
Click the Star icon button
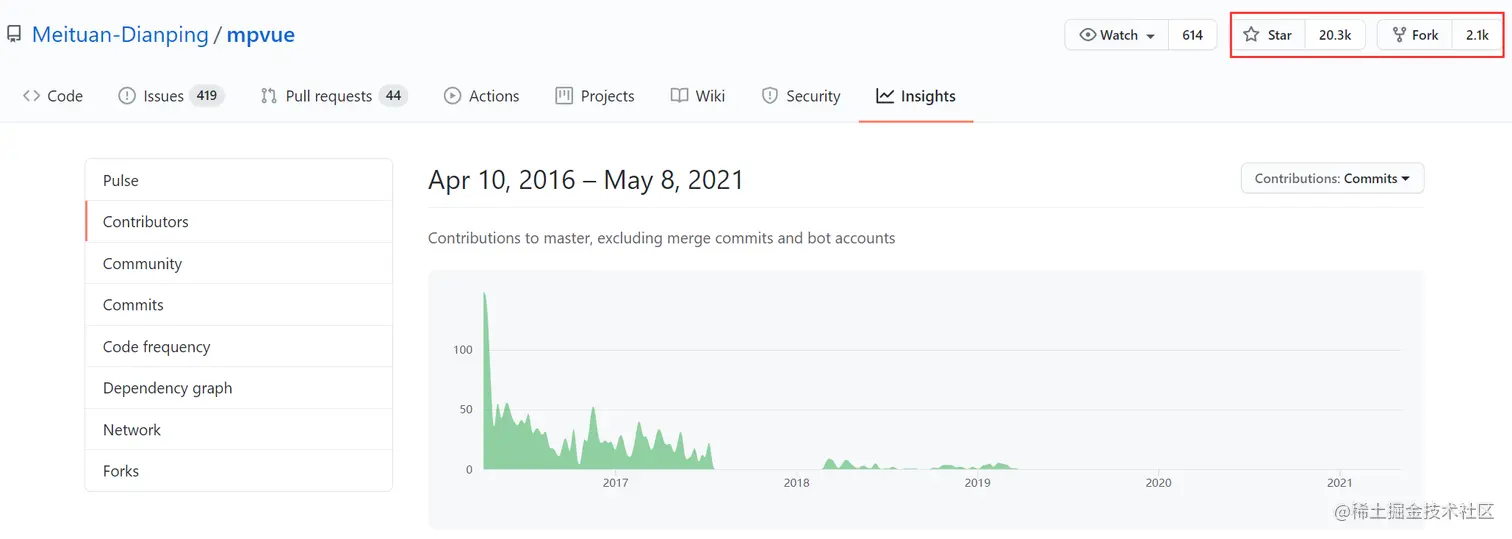(x=1251, y=35)
